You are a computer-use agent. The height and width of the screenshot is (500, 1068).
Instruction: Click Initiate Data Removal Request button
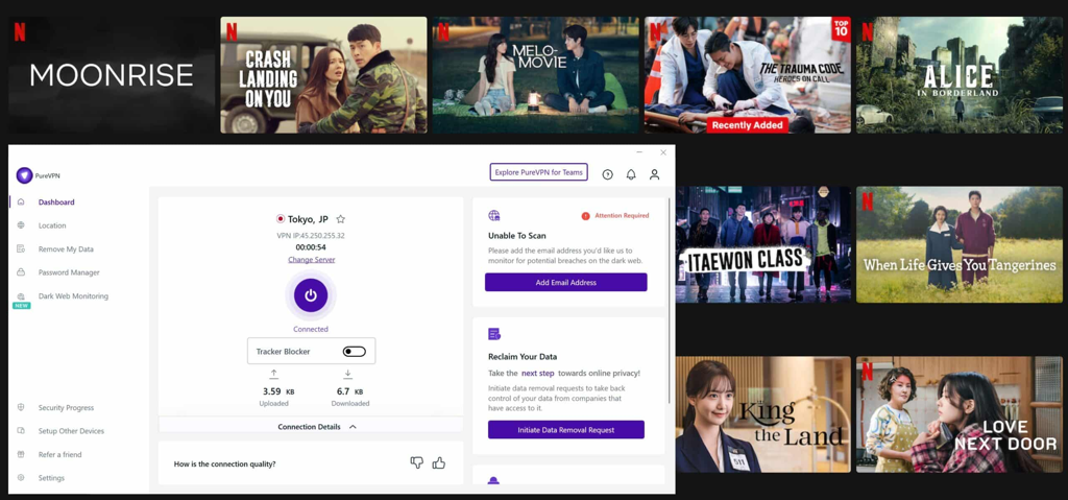(x=566, y=429)
